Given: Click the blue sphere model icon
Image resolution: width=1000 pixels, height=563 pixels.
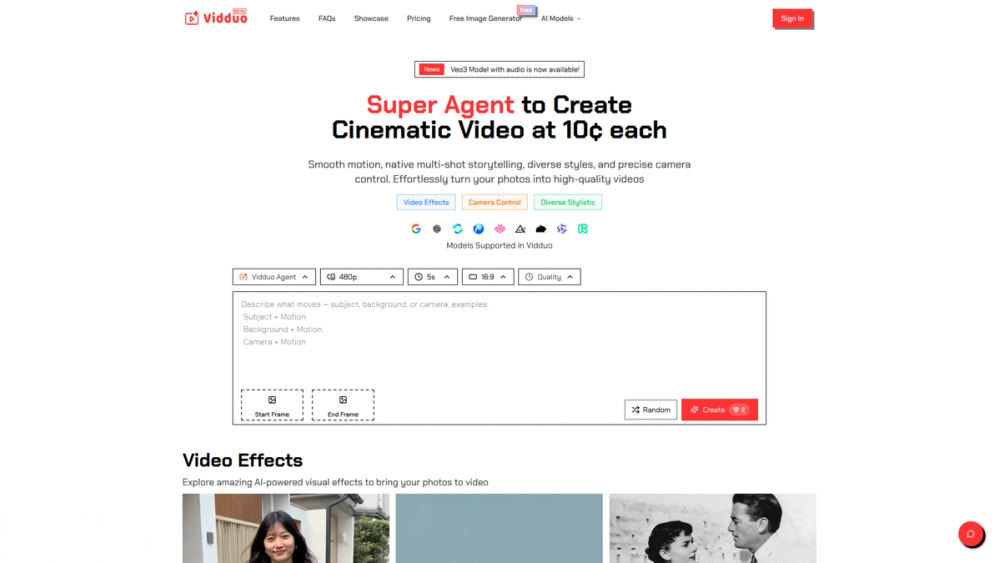Looking at the screenshot, I should click(x=478, y=229).
